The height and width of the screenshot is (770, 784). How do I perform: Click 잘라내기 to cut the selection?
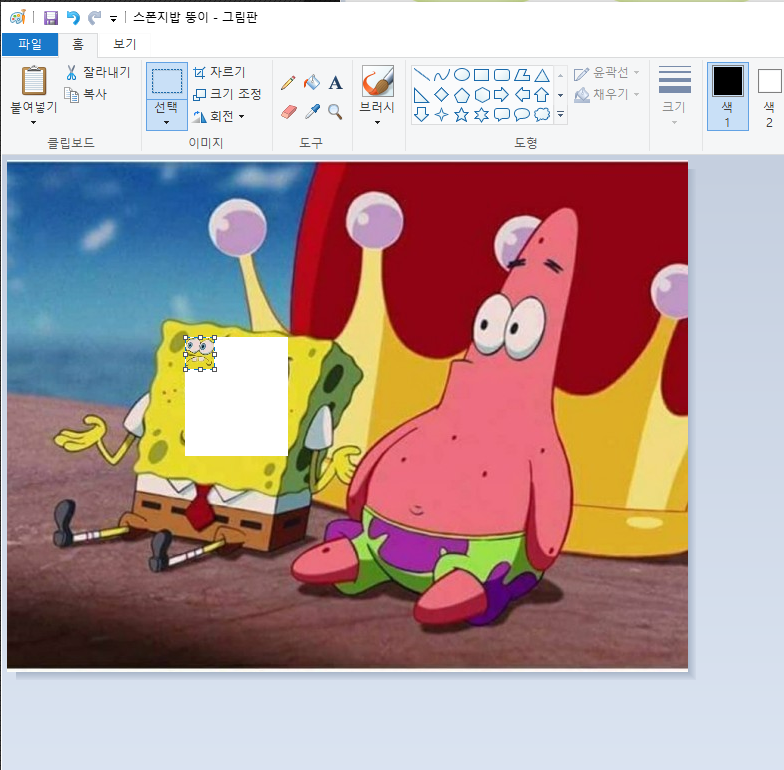tap(98, 72)
